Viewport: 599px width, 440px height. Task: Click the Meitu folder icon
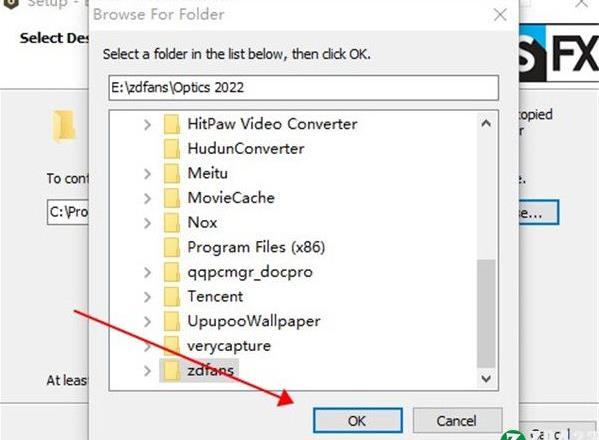(x=172, y=173)
